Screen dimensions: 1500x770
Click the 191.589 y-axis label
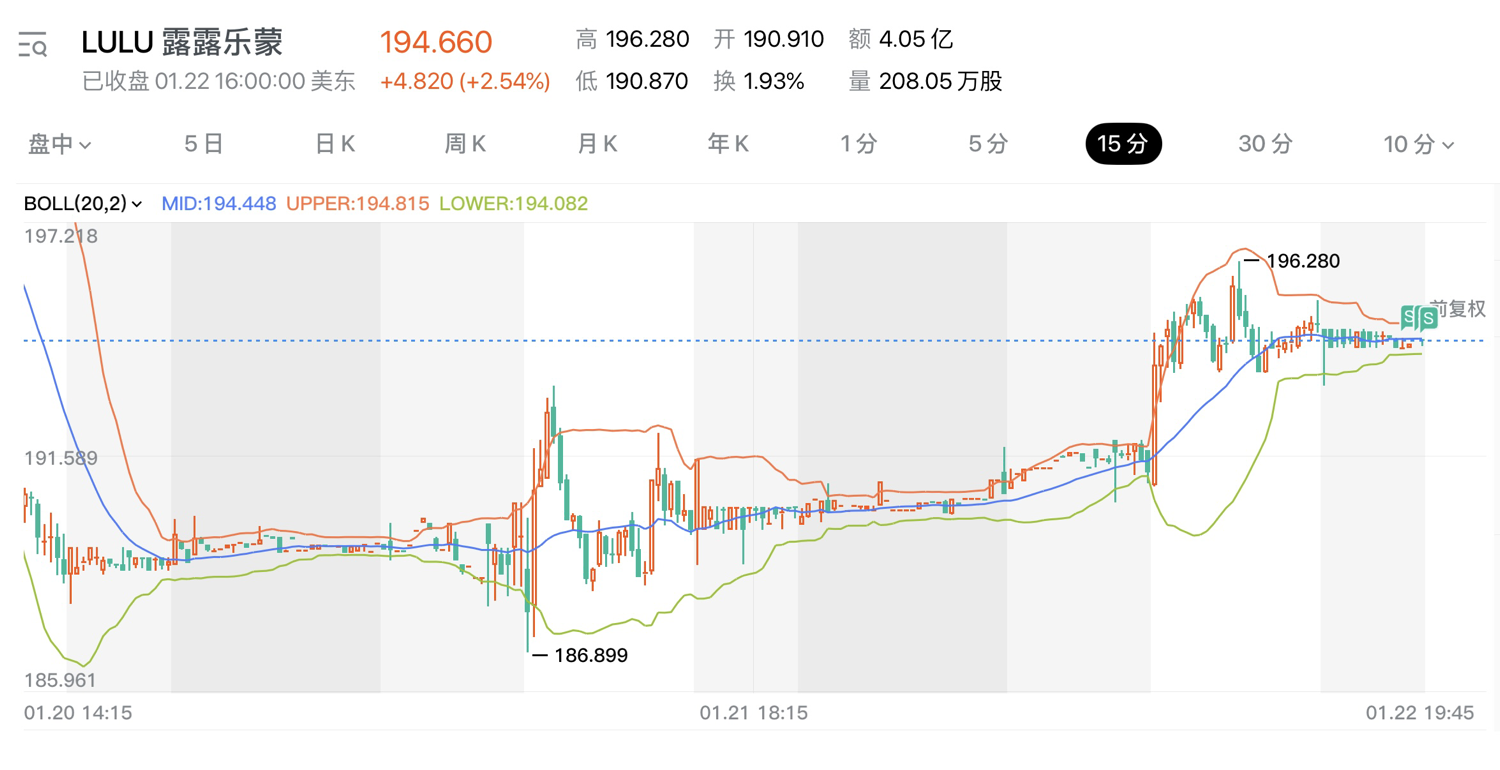61,459
